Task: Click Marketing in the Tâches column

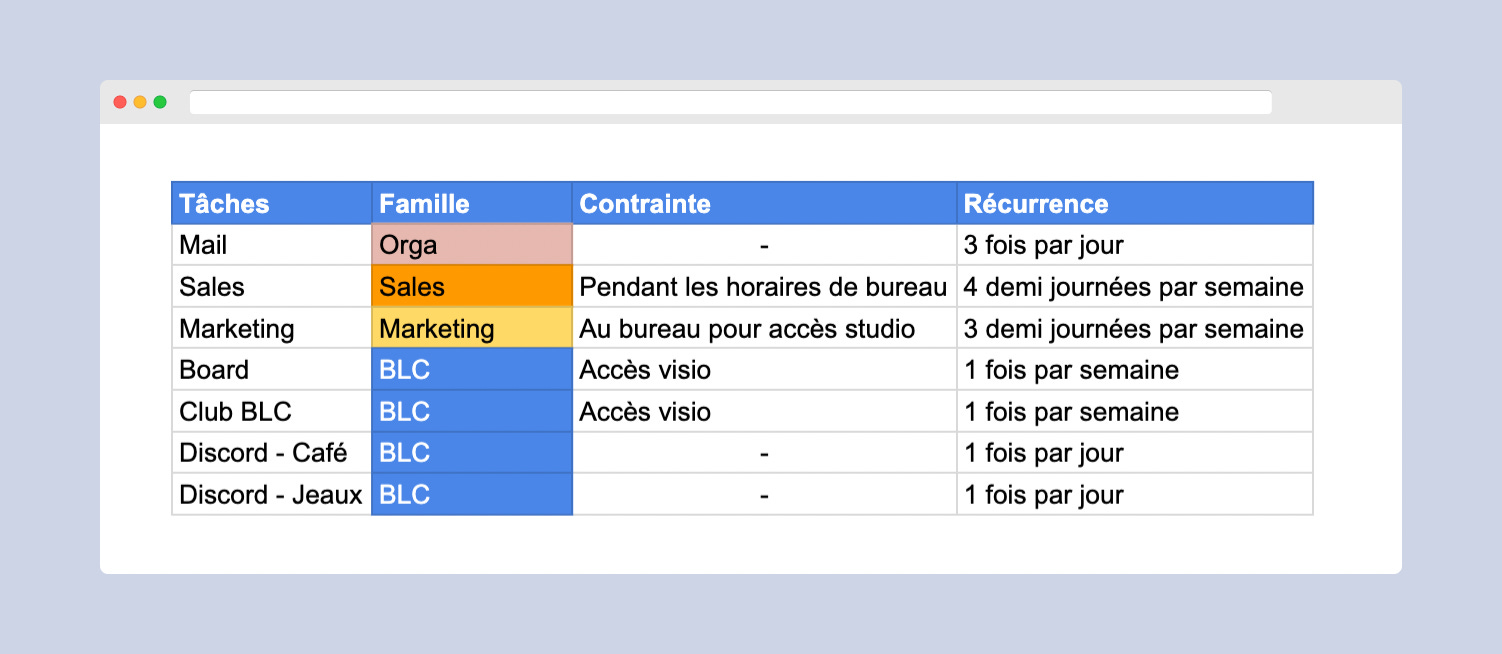Action: point(272,328)
